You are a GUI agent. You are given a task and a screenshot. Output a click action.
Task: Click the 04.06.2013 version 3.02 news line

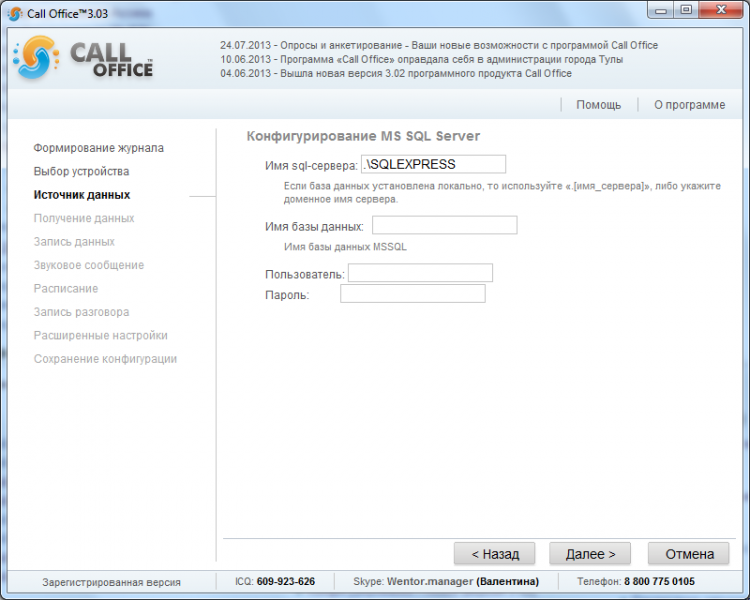[x=396, y=74]
